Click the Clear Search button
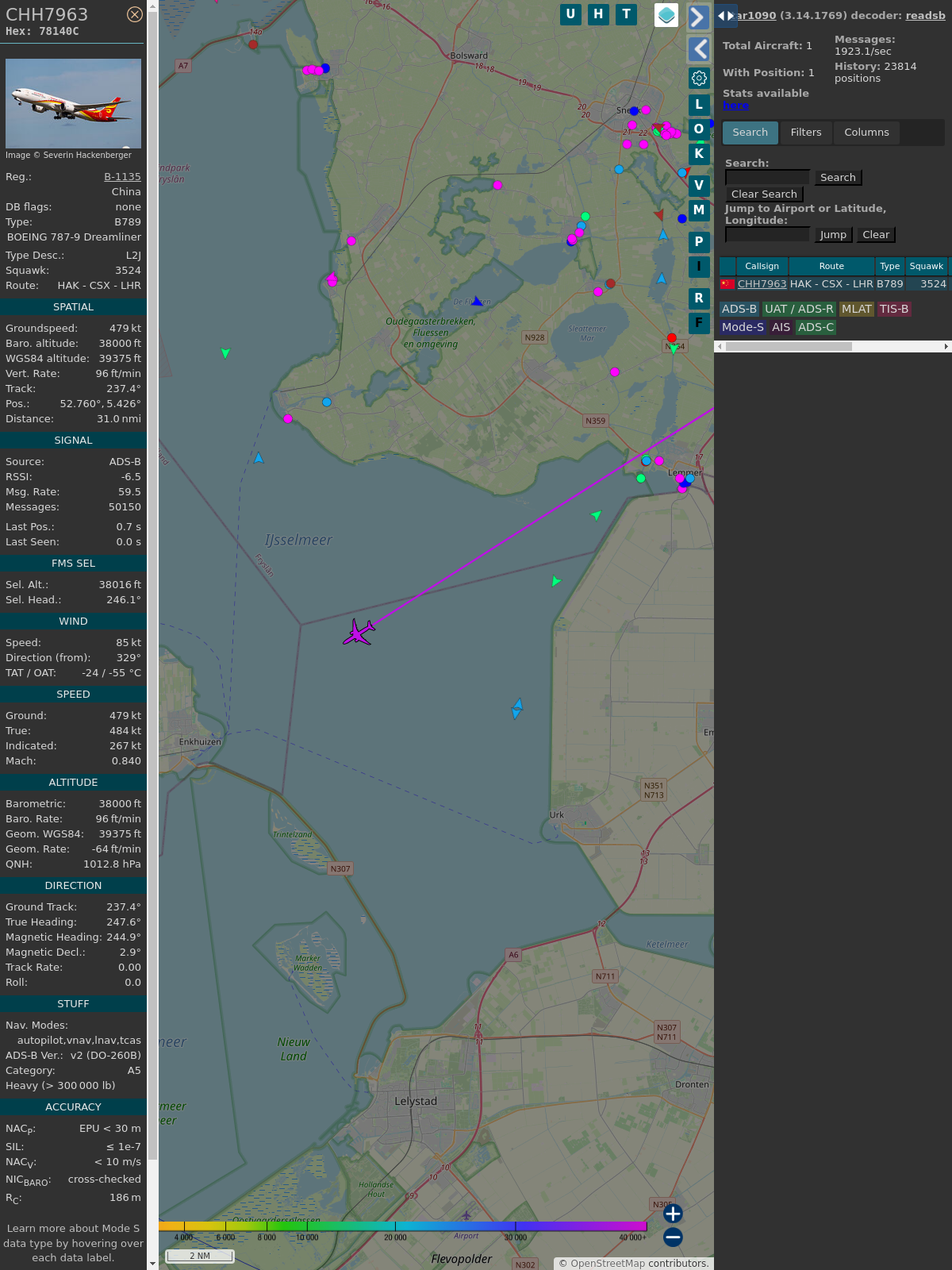 pyautogui.click(x=764, y=194)
